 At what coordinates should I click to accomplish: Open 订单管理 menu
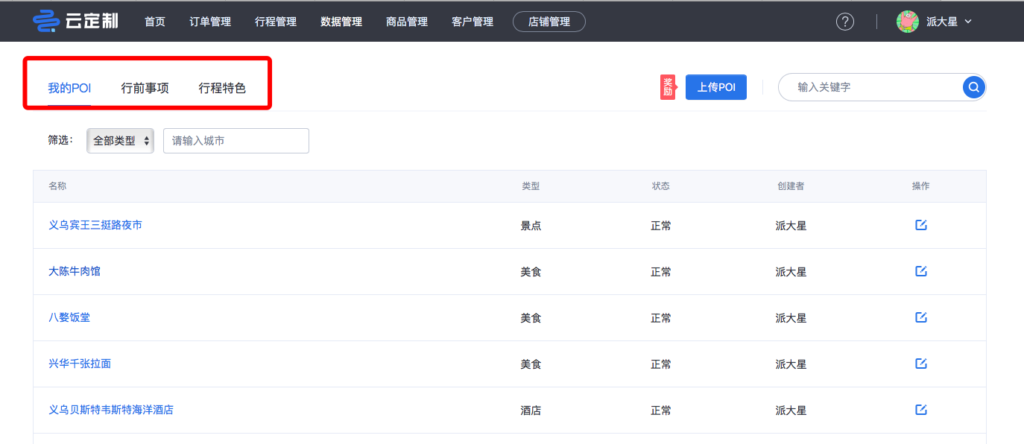(x=210, y=22)
